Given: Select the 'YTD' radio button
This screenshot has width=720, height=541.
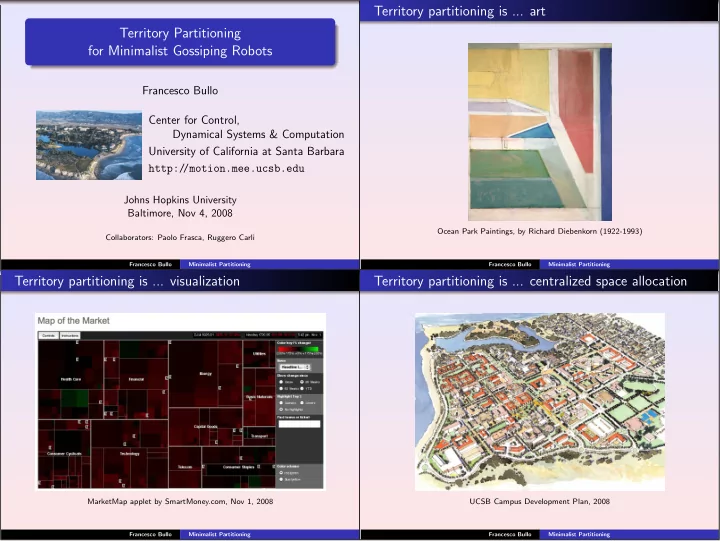Looking at the screenshot, I should pos(302,389).
